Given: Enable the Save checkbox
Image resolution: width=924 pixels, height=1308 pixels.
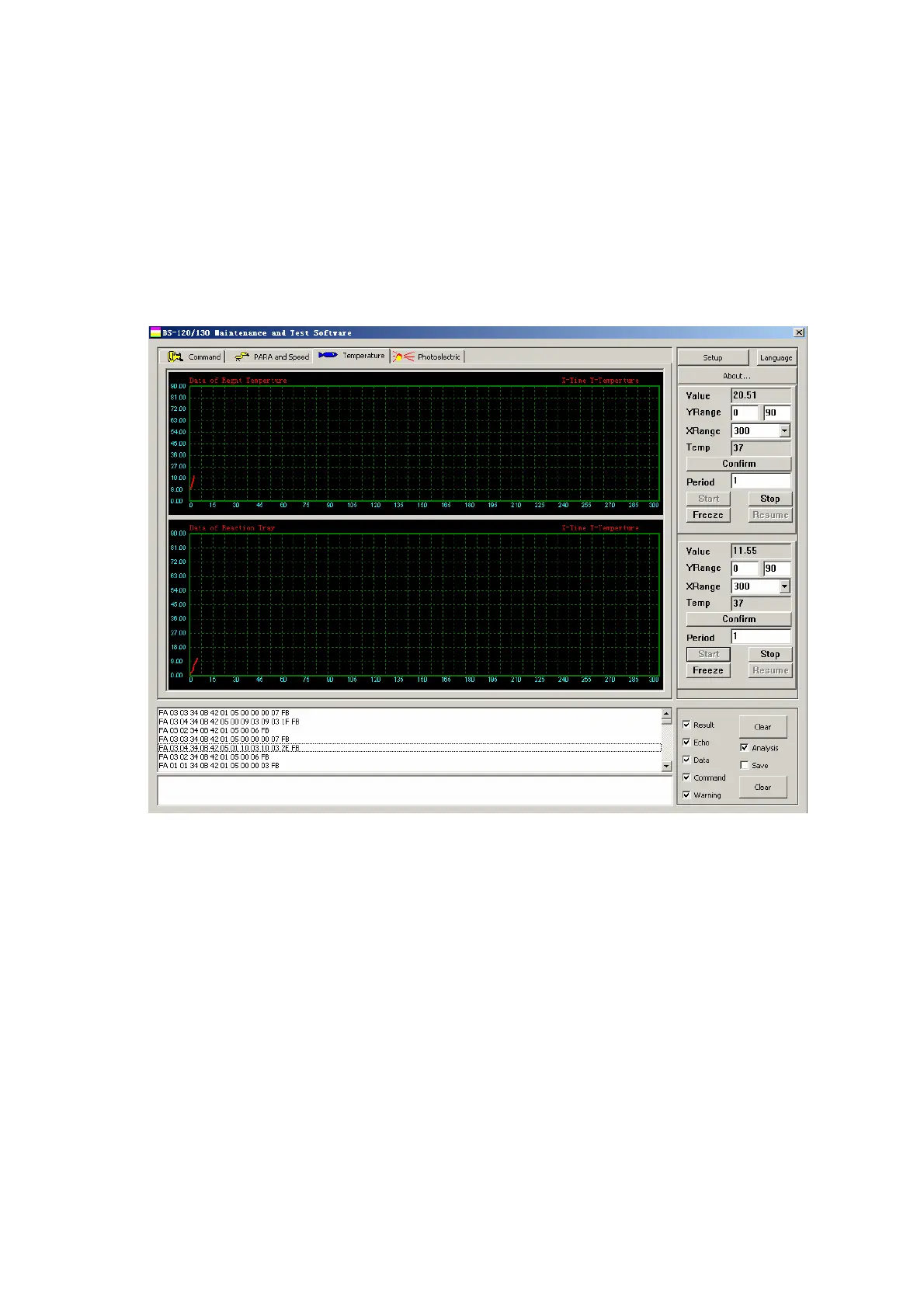Looking at the screenshot, I should pyautogui.click(x=745, y=765).
